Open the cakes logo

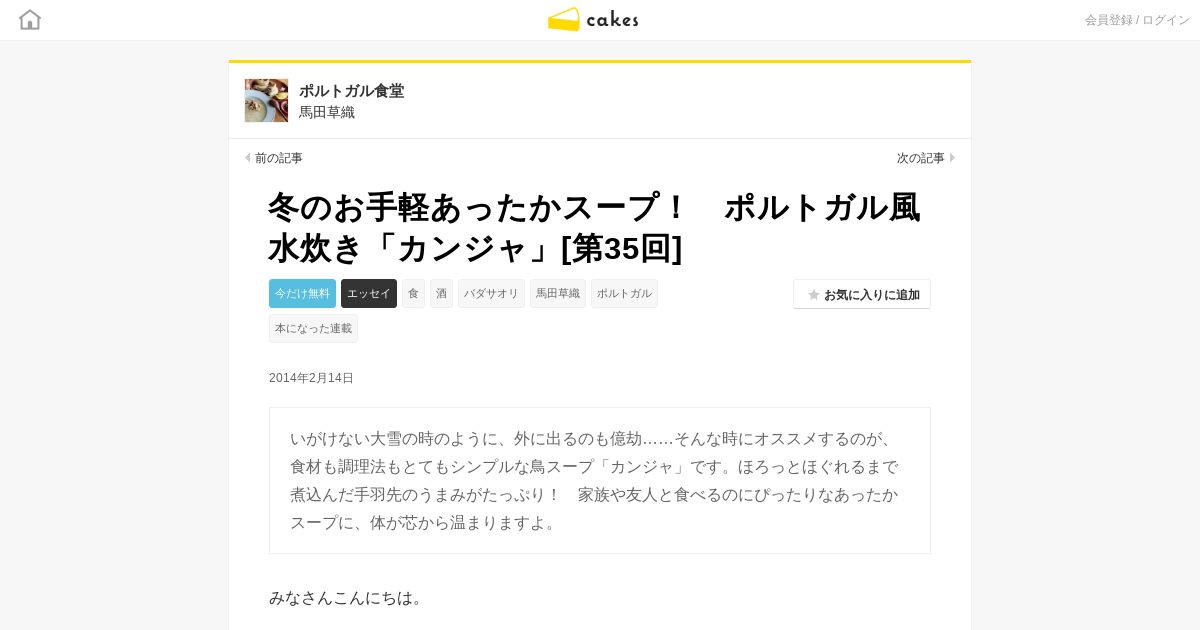(x=593, y=19)
